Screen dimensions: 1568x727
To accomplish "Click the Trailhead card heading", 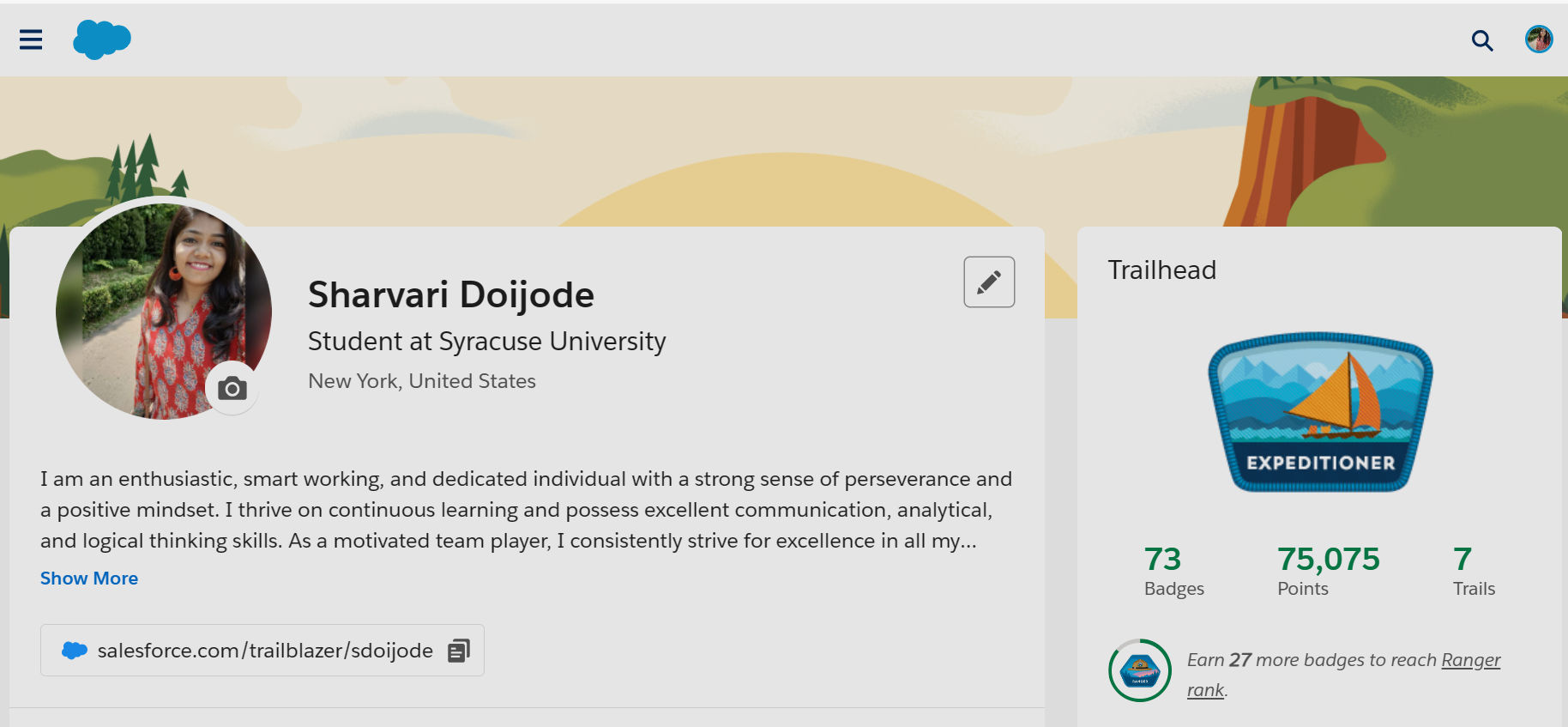I will point(1161,270).
